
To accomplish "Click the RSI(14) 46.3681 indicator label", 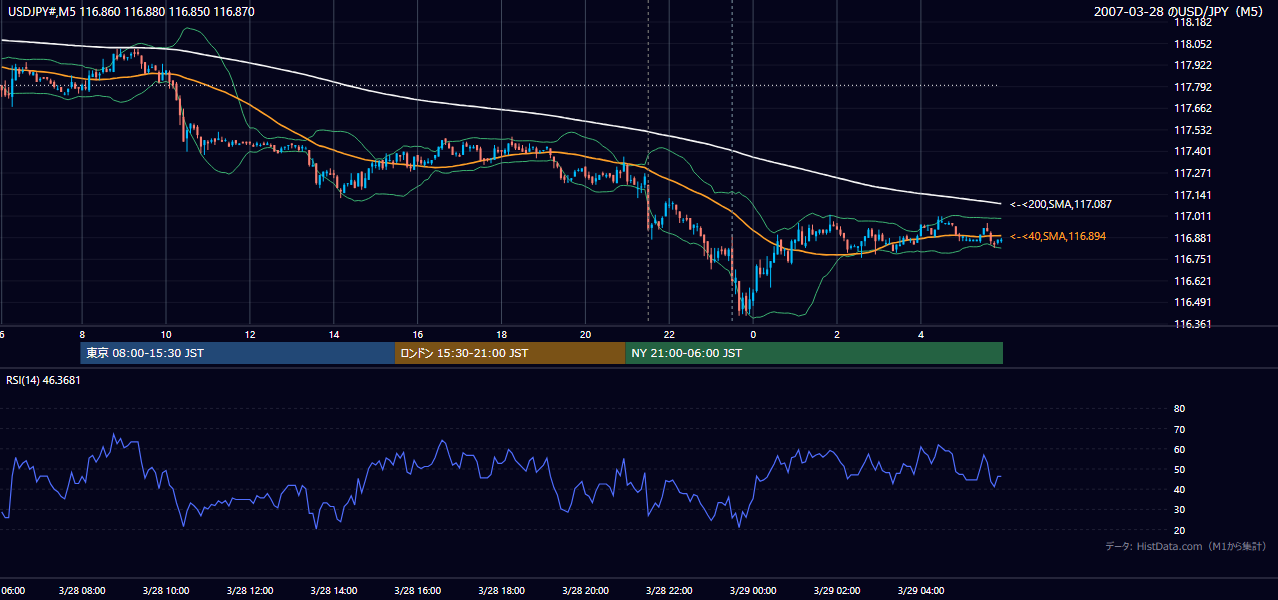I will coord(43,380).
